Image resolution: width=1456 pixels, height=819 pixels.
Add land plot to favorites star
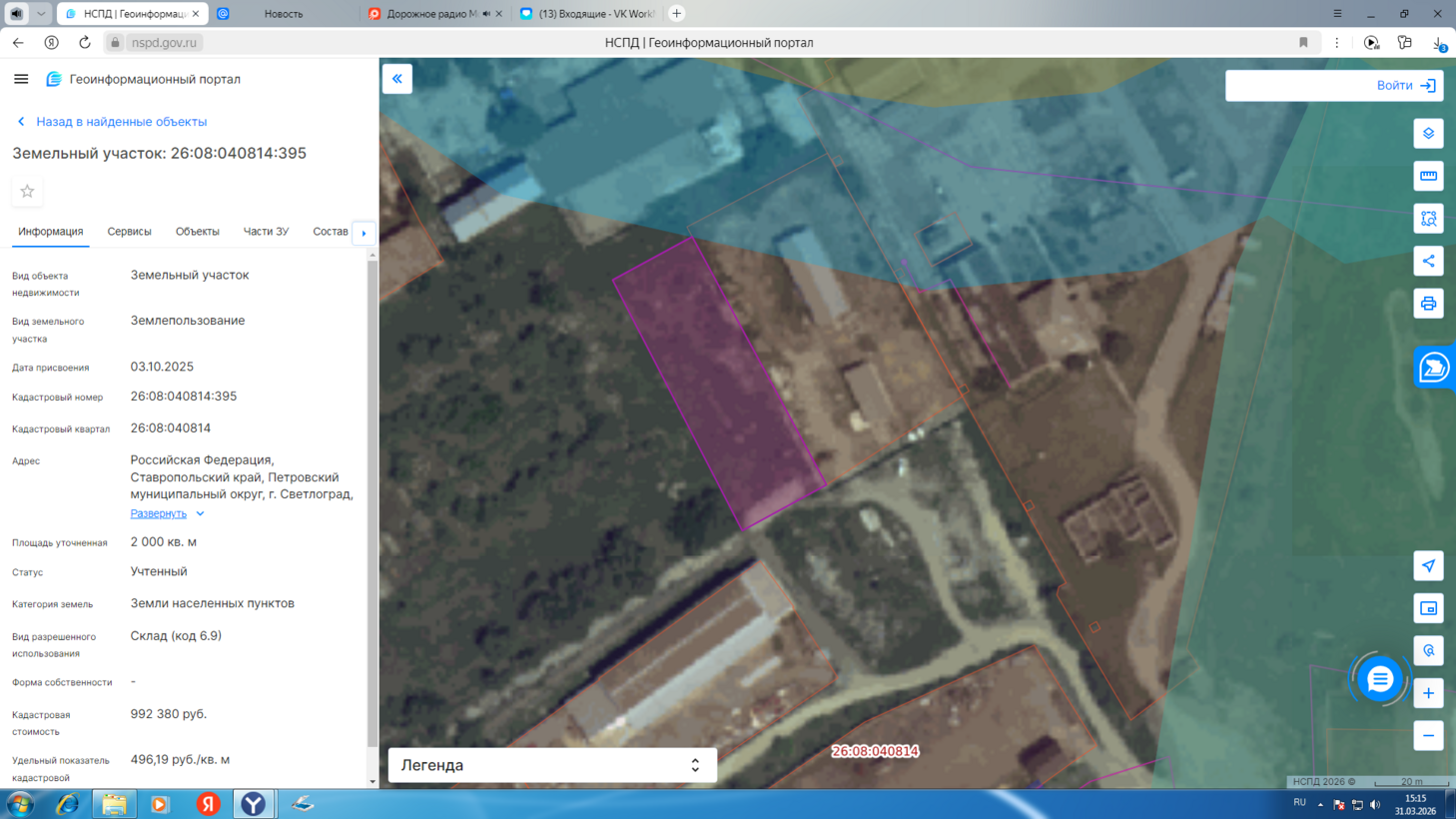pyautogui.click(x=27, y=191)
